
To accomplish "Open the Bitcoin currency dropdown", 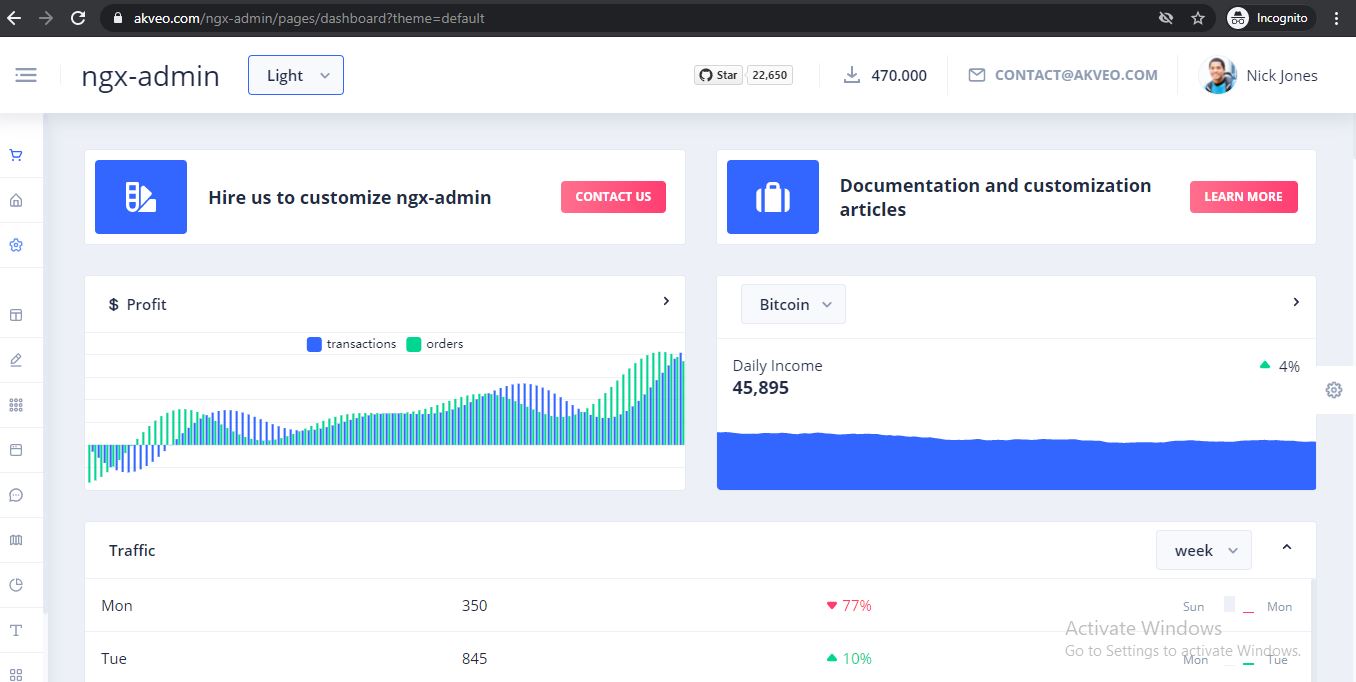I will tap(793, 304).
